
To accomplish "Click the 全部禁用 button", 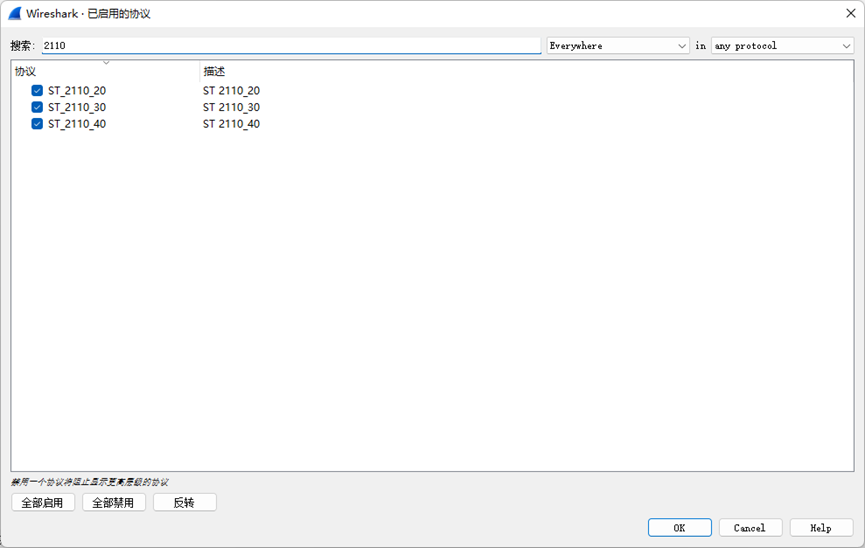I will tap(113, 503).
